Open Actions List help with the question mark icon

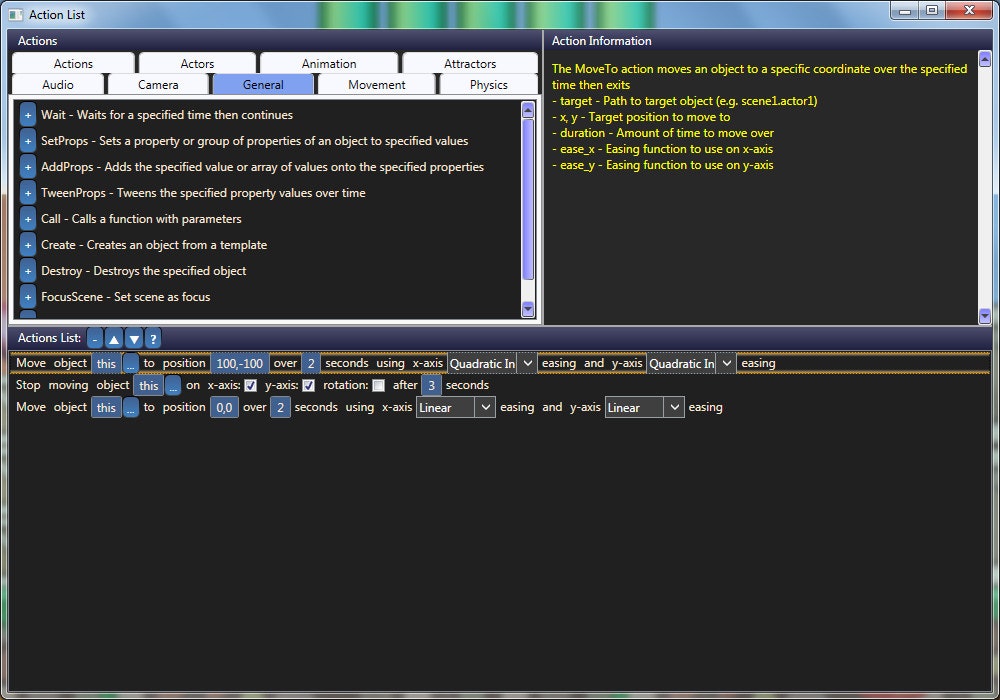pos(152,338)
